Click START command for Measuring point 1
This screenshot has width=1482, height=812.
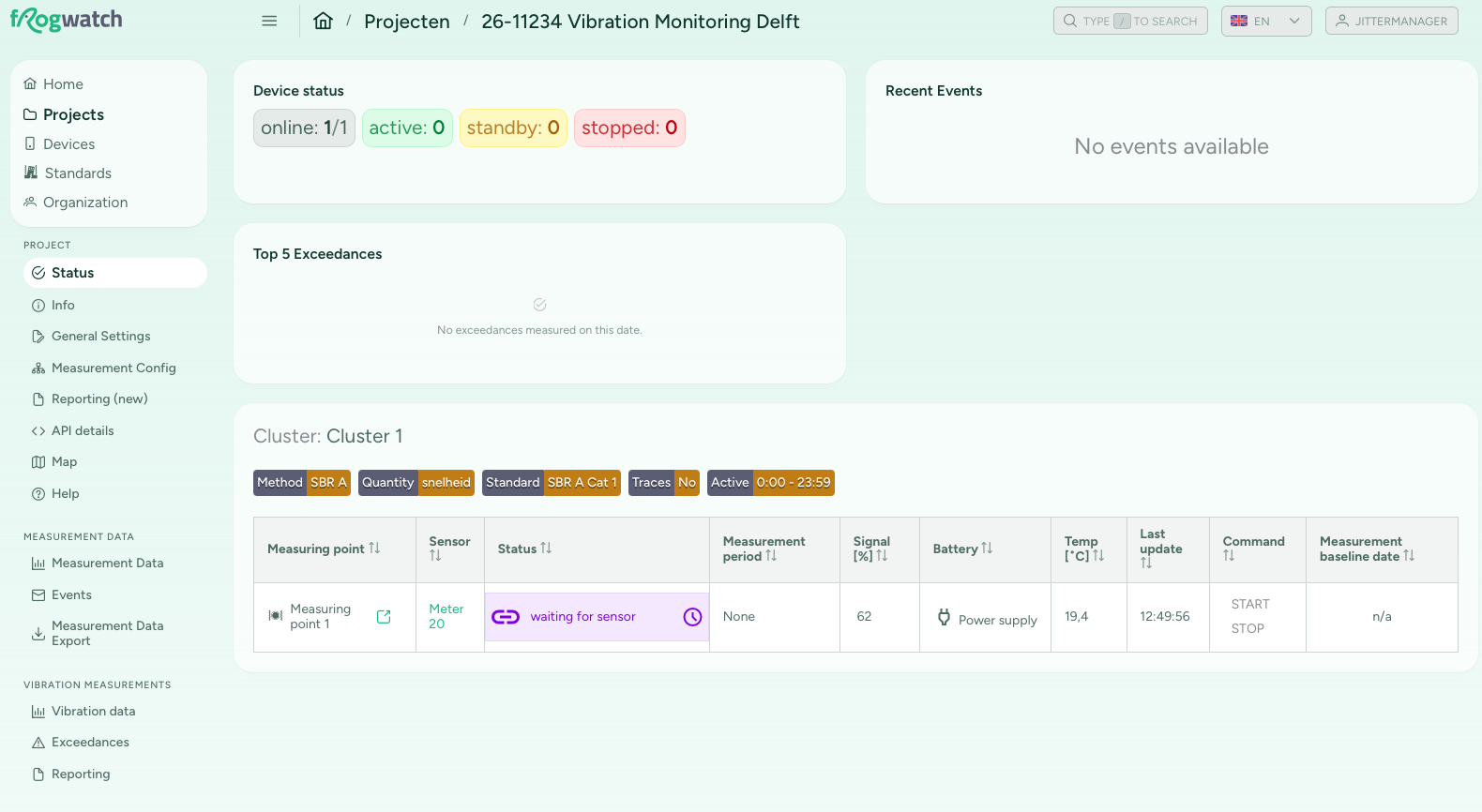(x=1250, y=604)
